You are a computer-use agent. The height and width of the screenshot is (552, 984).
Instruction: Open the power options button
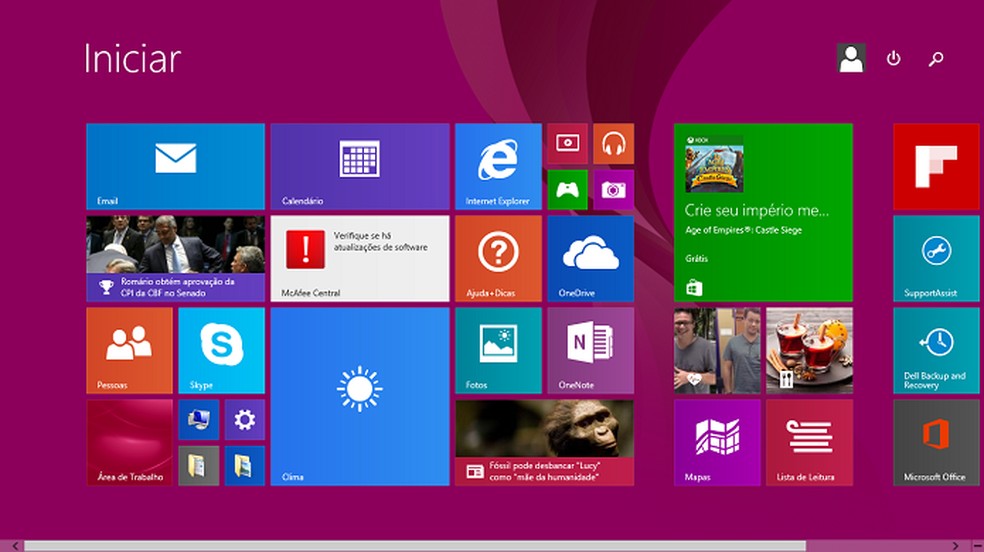(894, 58)
